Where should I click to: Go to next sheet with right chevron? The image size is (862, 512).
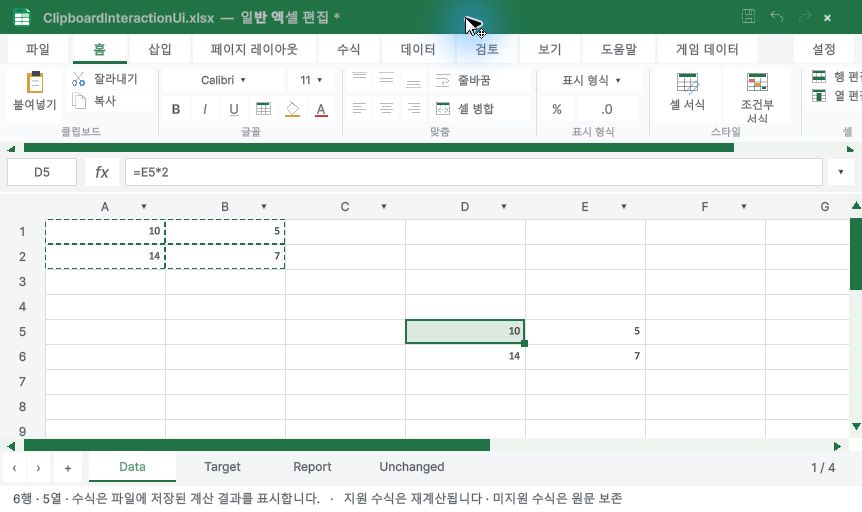click(x=38, y=468)
